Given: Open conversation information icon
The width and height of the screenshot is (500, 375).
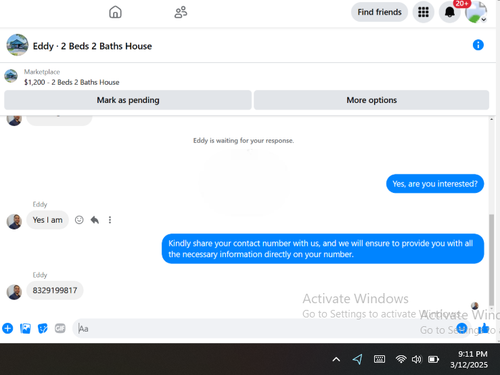Looking at the screenshot, I should (478, 45).
